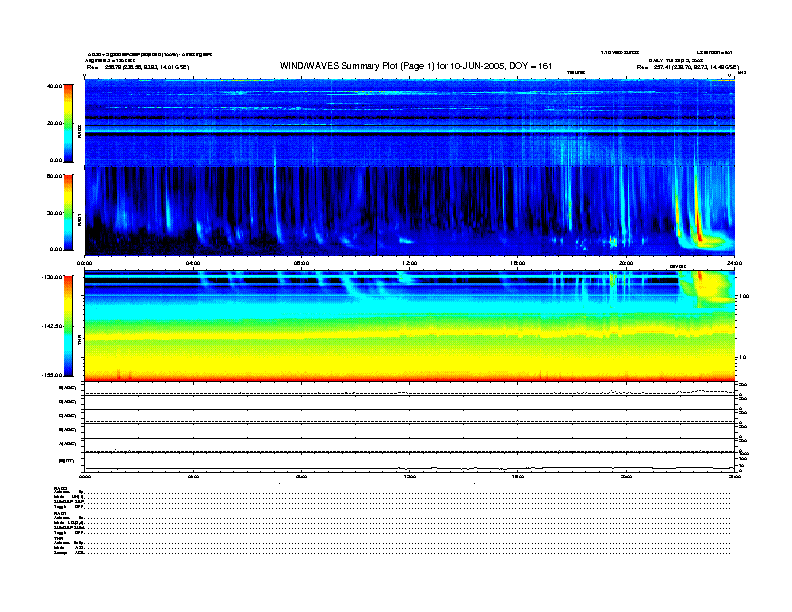
Task: Click the TNR header in the status rows
Action: tap(57, 538)
